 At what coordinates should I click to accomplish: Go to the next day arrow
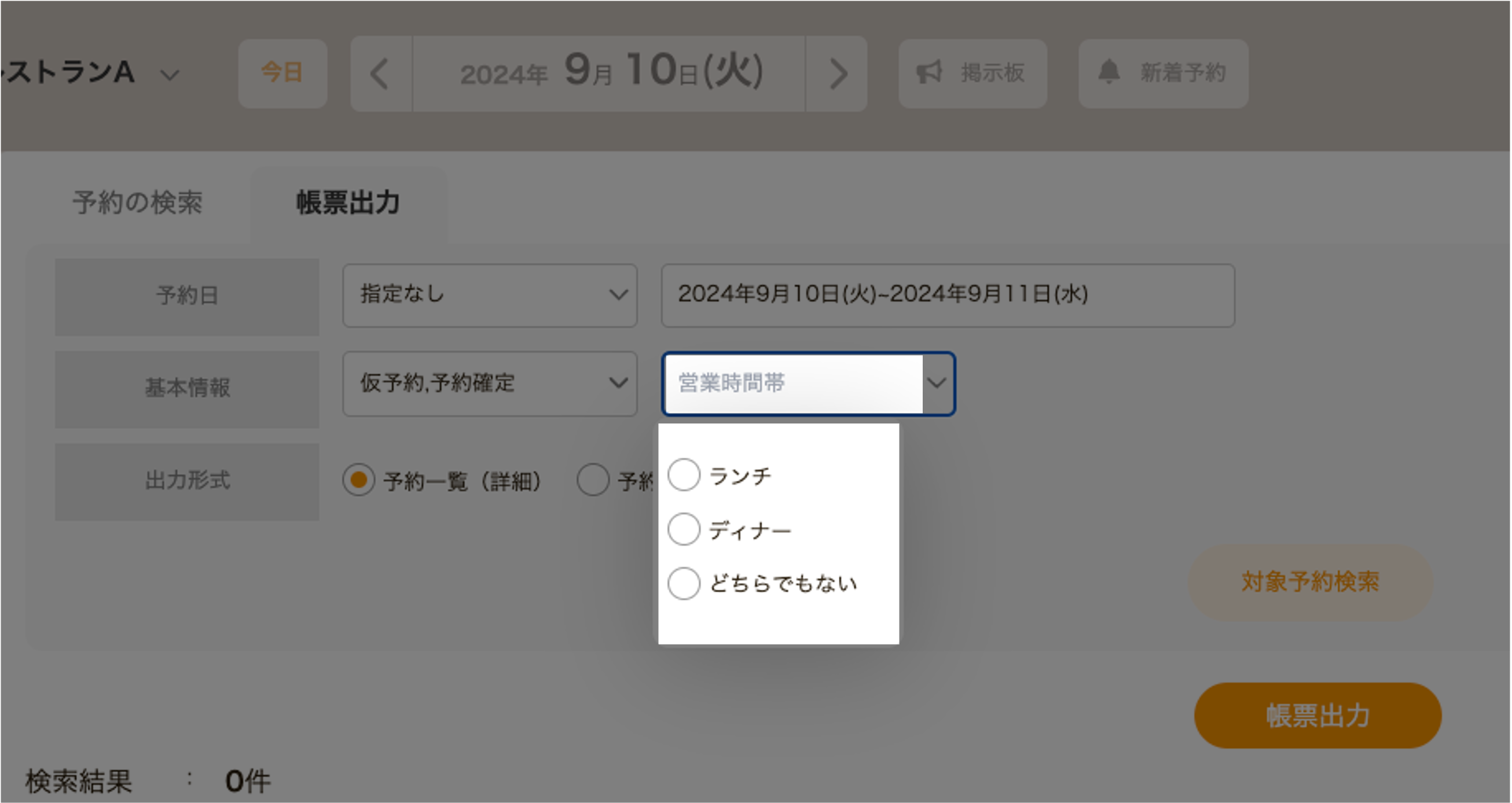pyautogui.click(x=837, y=74)
